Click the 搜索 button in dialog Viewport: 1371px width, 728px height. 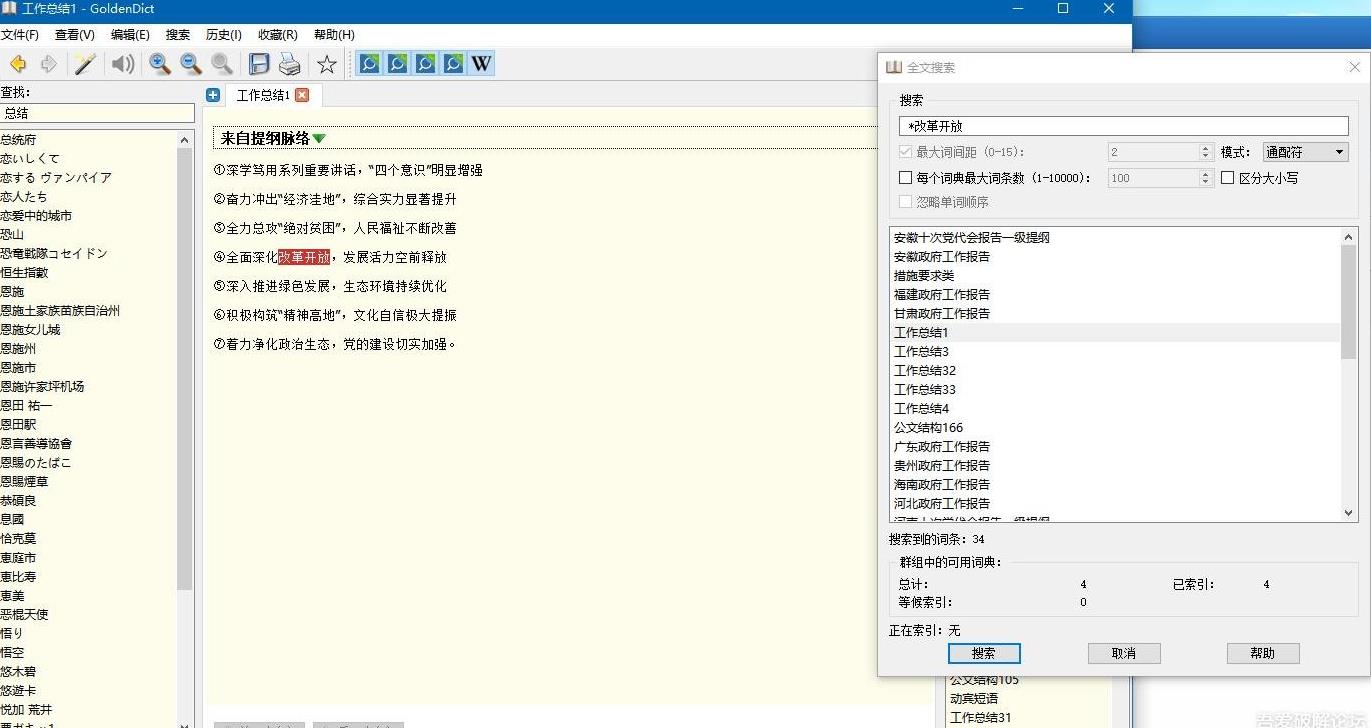point(984,653)
